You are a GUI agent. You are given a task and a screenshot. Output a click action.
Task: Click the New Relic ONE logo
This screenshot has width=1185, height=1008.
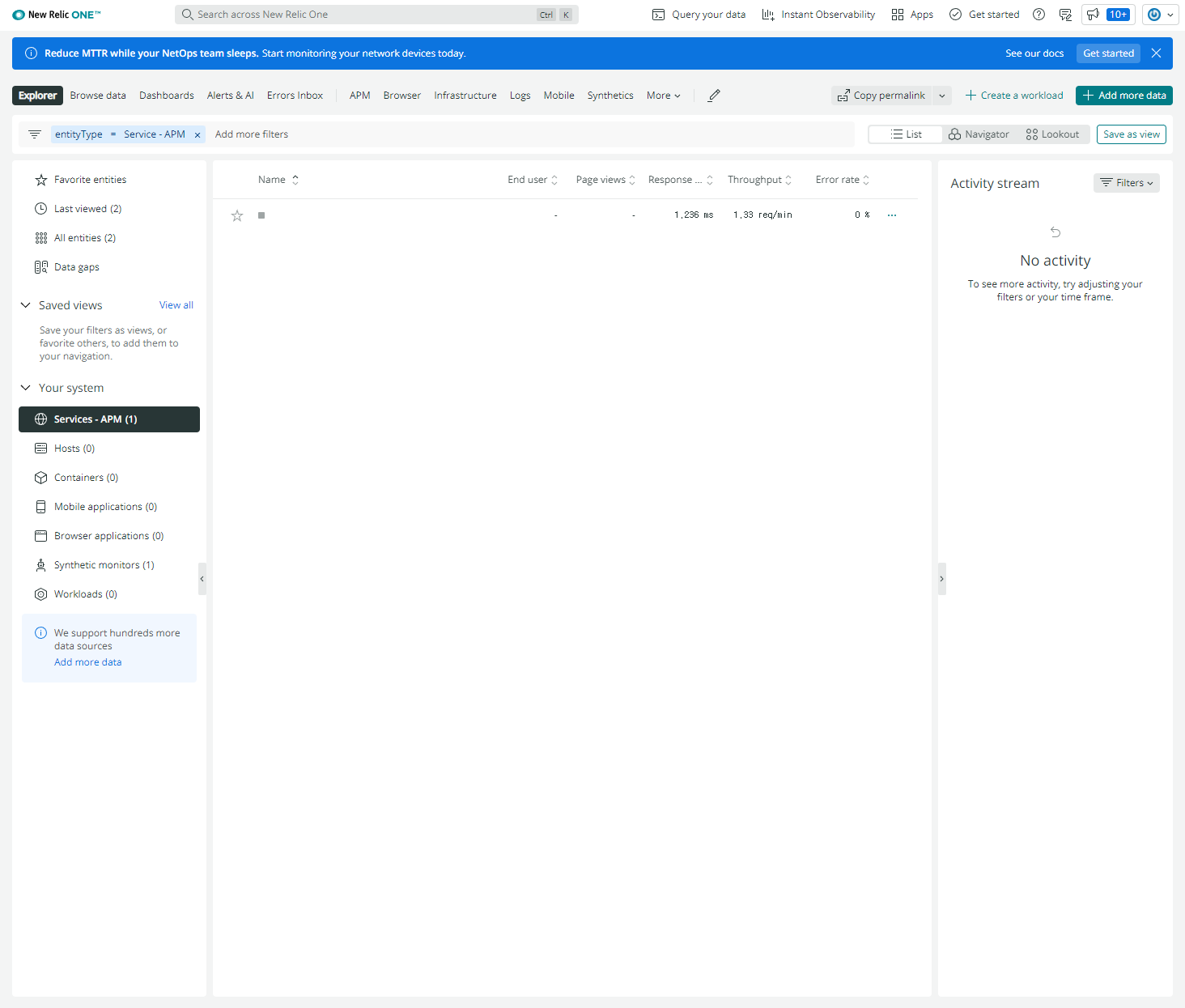57,15
